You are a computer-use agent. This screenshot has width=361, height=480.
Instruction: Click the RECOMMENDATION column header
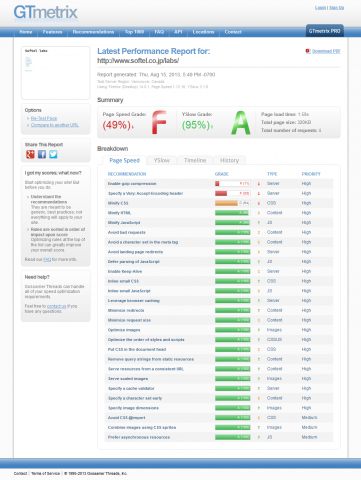pyautogui.click(x=127, y=174)
